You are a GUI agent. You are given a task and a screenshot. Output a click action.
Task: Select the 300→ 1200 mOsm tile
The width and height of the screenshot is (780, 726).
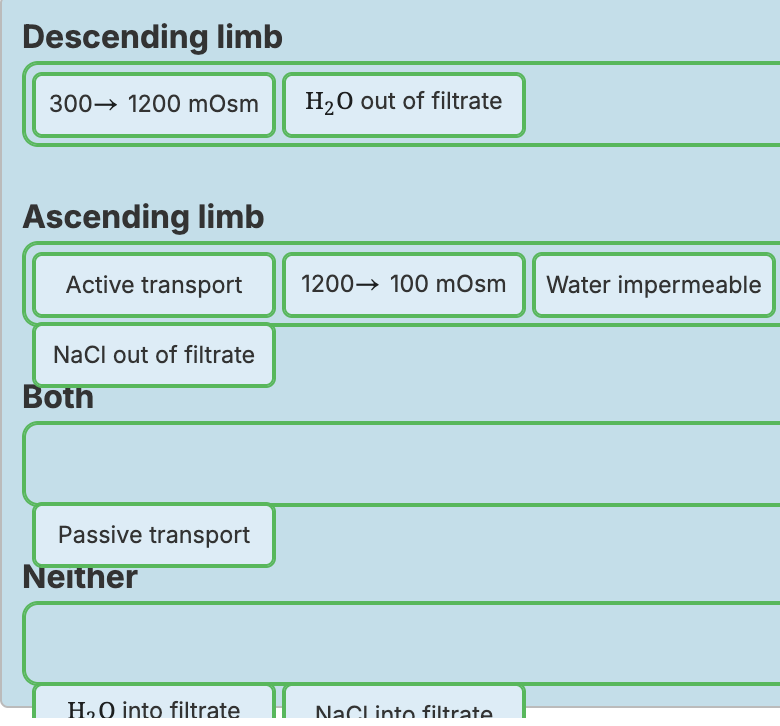point(154,105)
